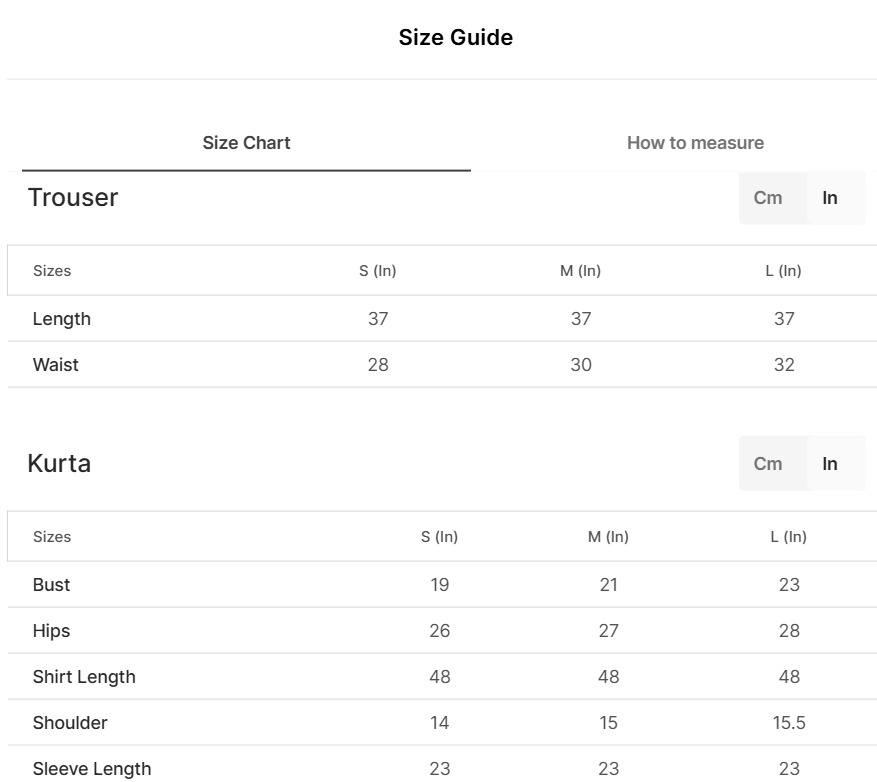Switch Kurta measurements to Cm

(x=768, y=464)
